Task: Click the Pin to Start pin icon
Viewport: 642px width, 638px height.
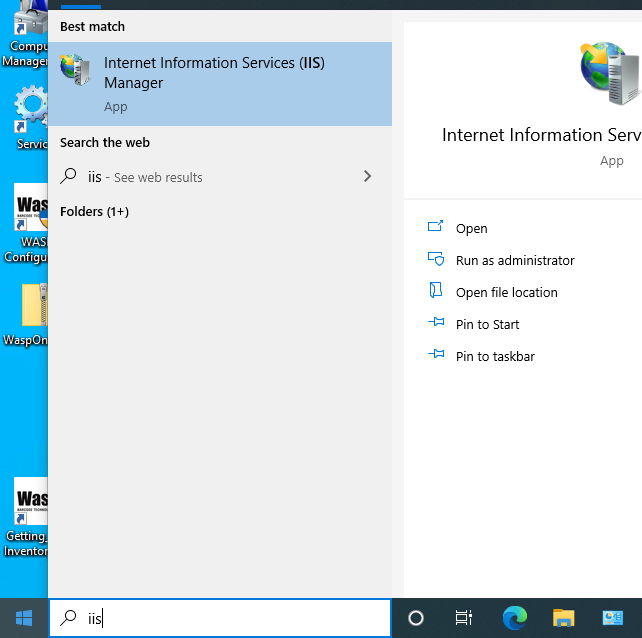Action: 436,322
